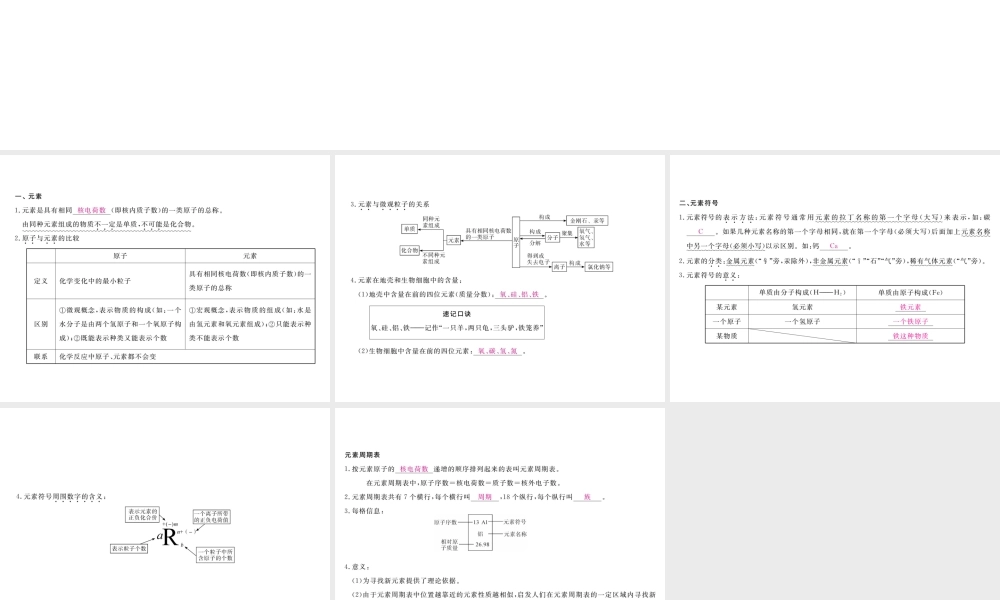
Task: Click the 定义 row label in the comparison table
Action: tap(41, 281)
